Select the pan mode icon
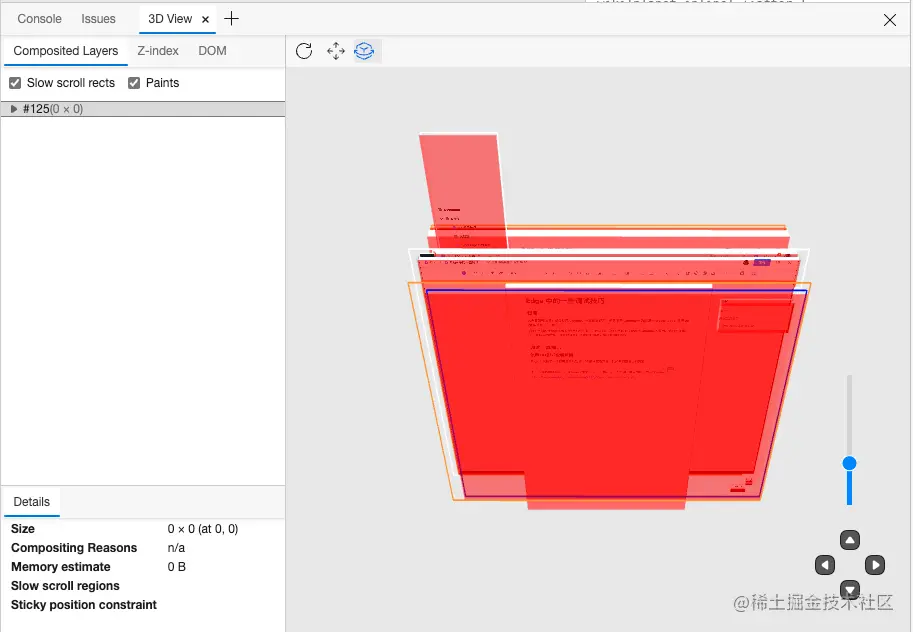Image resolution: width=913 pixels, height=632 pixels. (x=335, y=51)
